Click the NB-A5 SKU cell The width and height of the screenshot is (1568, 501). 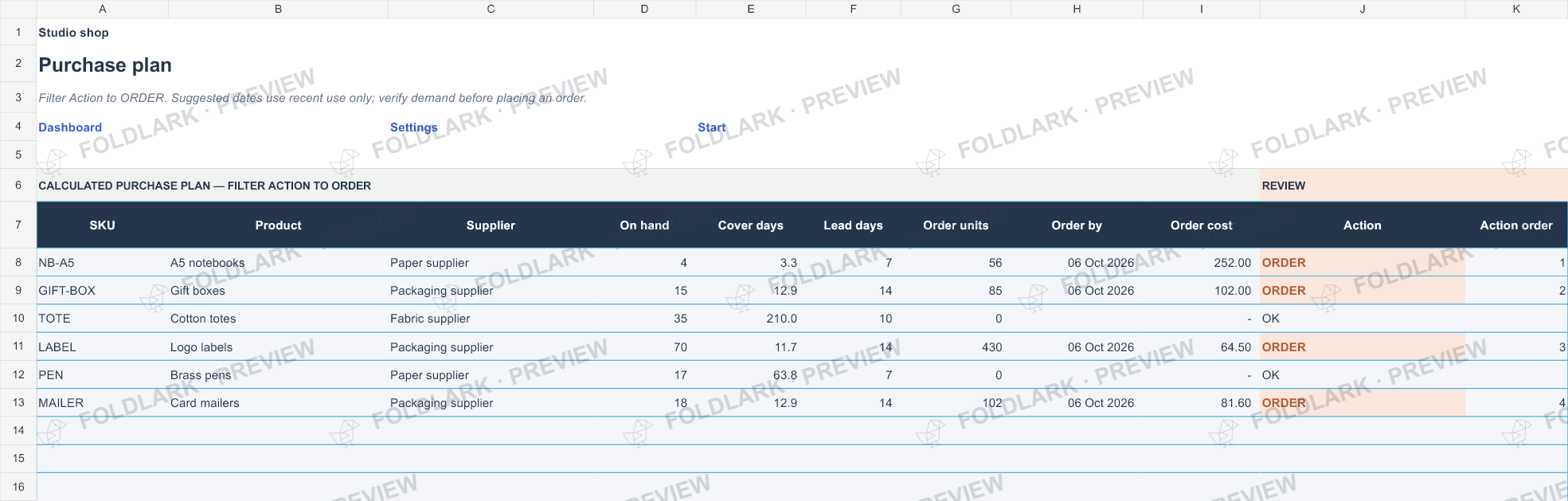click(103, 263)
